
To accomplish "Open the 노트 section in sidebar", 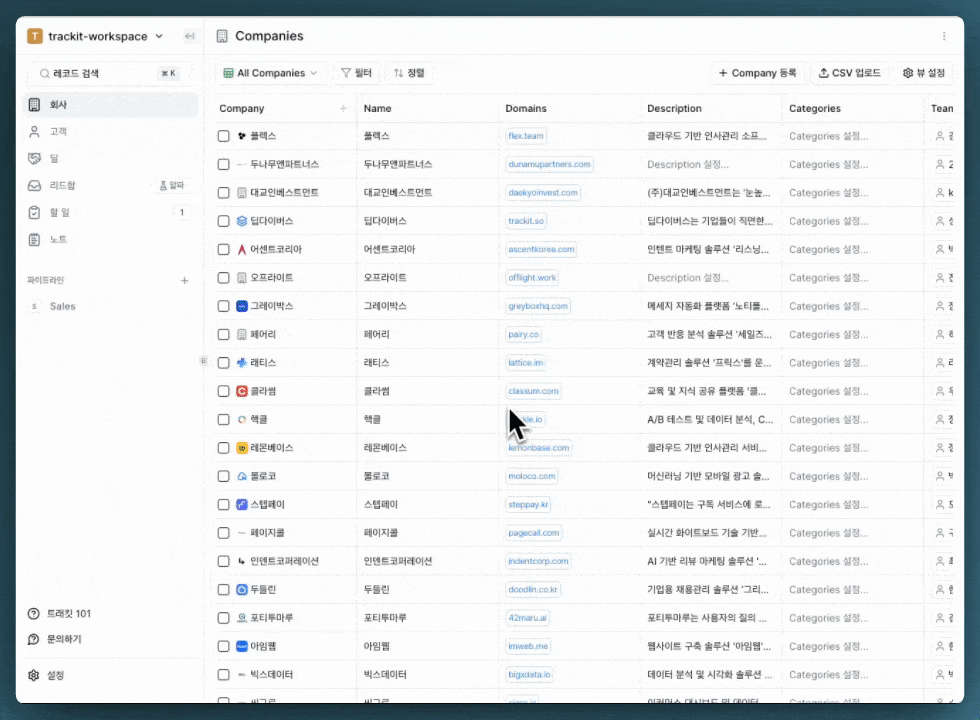I will tap(111, 239).
